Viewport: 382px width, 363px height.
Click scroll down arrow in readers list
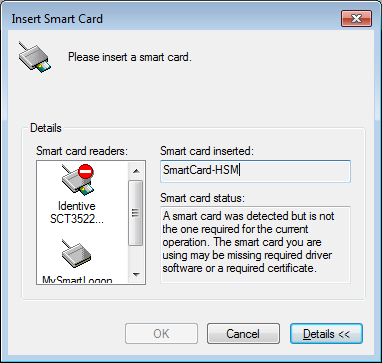tap(136, 275)
